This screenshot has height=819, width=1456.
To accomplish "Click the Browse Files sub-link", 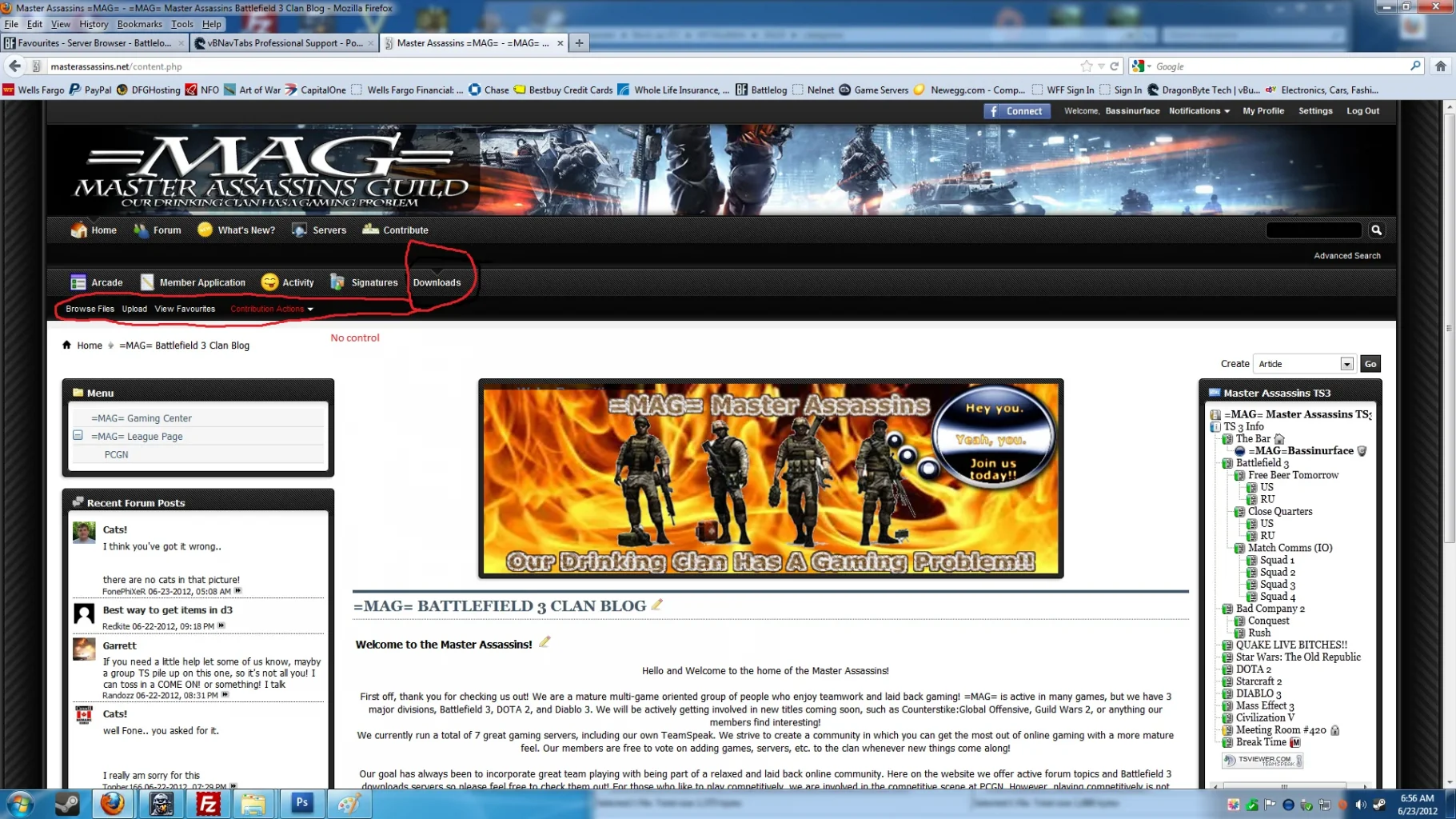I will pyautogui.click(x=90, y=309).
